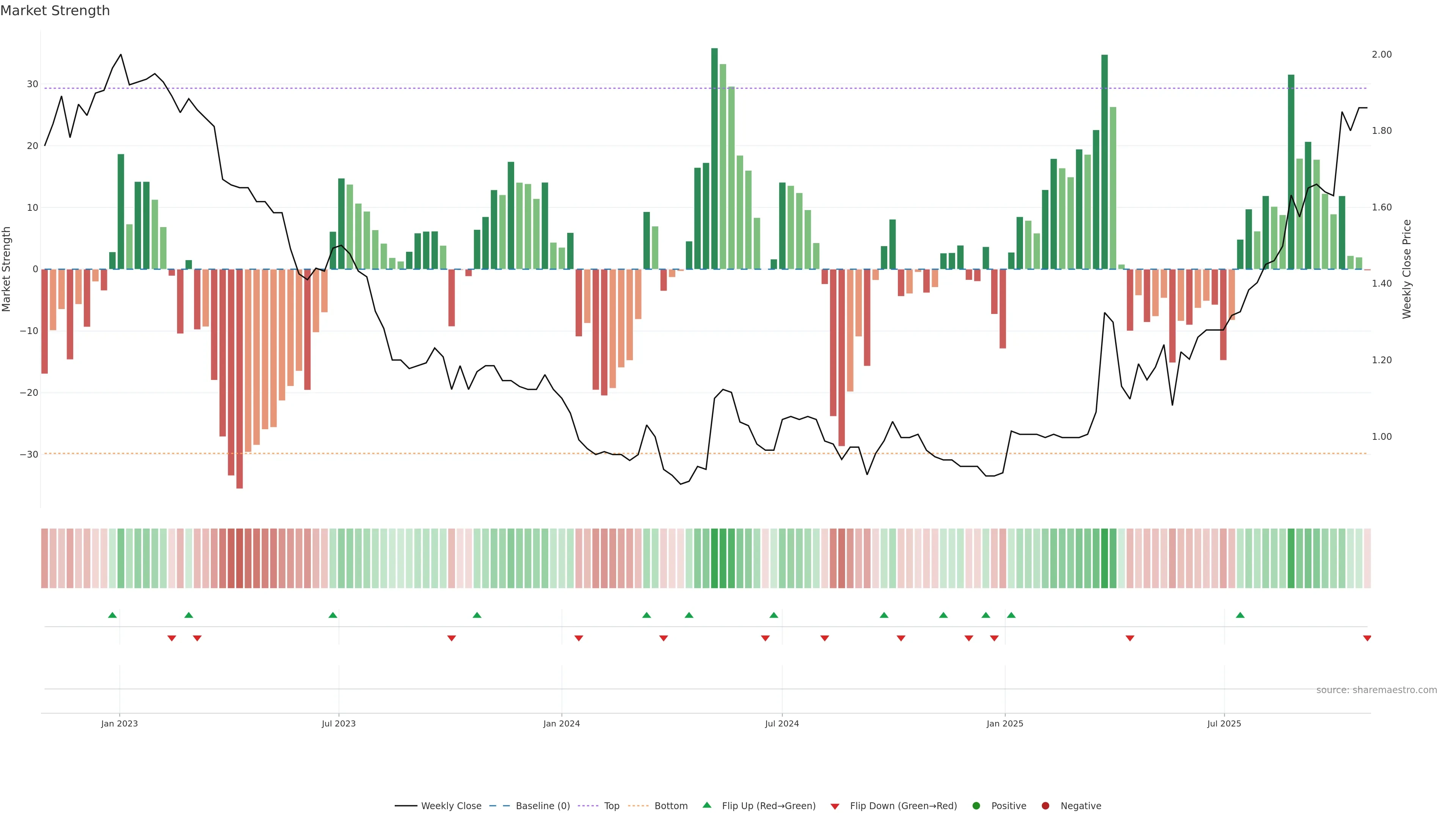This screenshot has height=819, width=1456.
Task: Click the tallest green bar near May 2024
Action: tap(714, 158)
